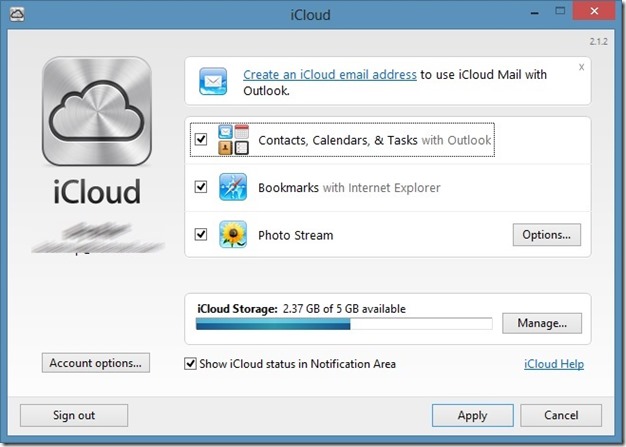
Task: Open Create an iCloud email address link
Action: click(x=330, y=75)
